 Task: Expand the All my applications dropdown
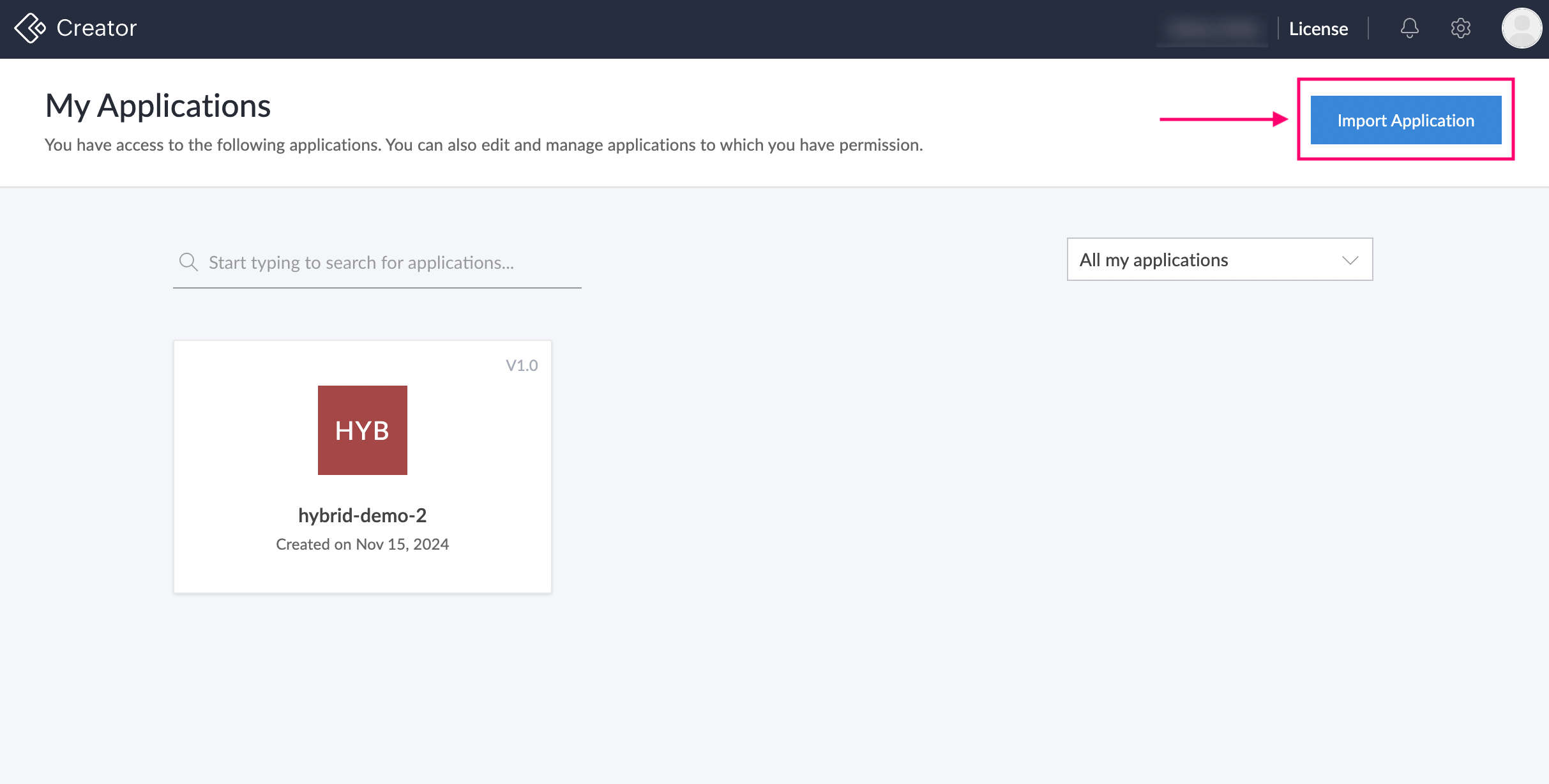click(x=1219, y=259)
